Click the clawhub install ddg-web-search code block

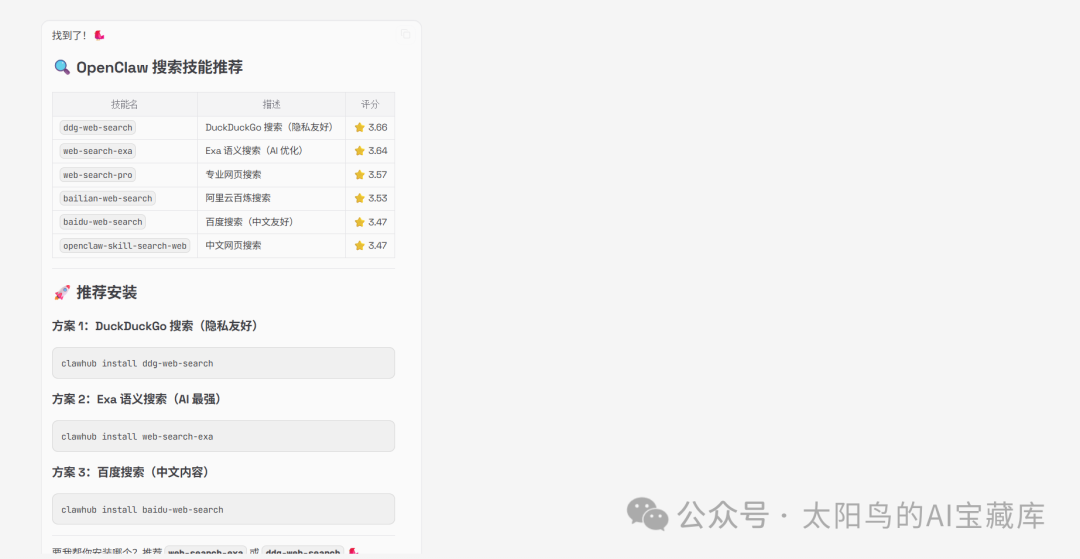pos(223,363)
